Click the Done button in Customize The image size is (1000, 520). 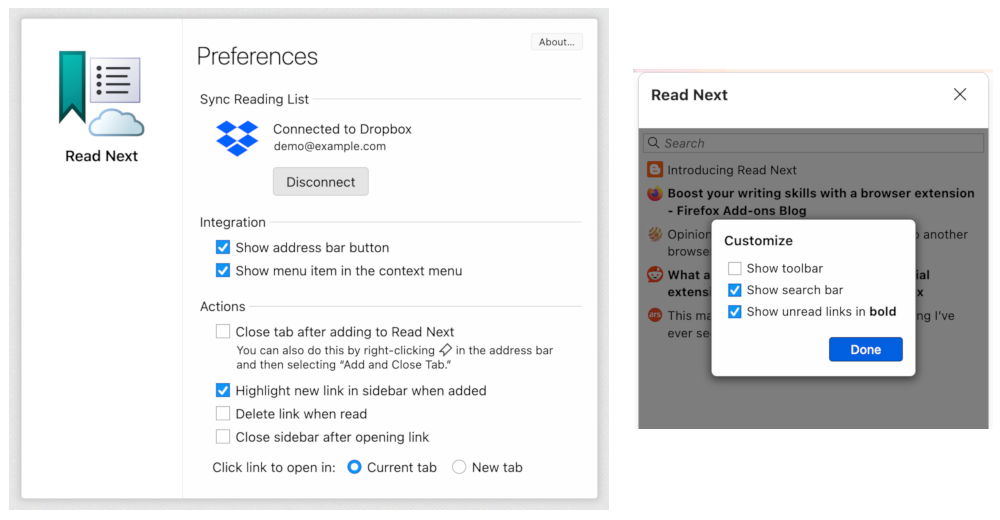(865, 349)
